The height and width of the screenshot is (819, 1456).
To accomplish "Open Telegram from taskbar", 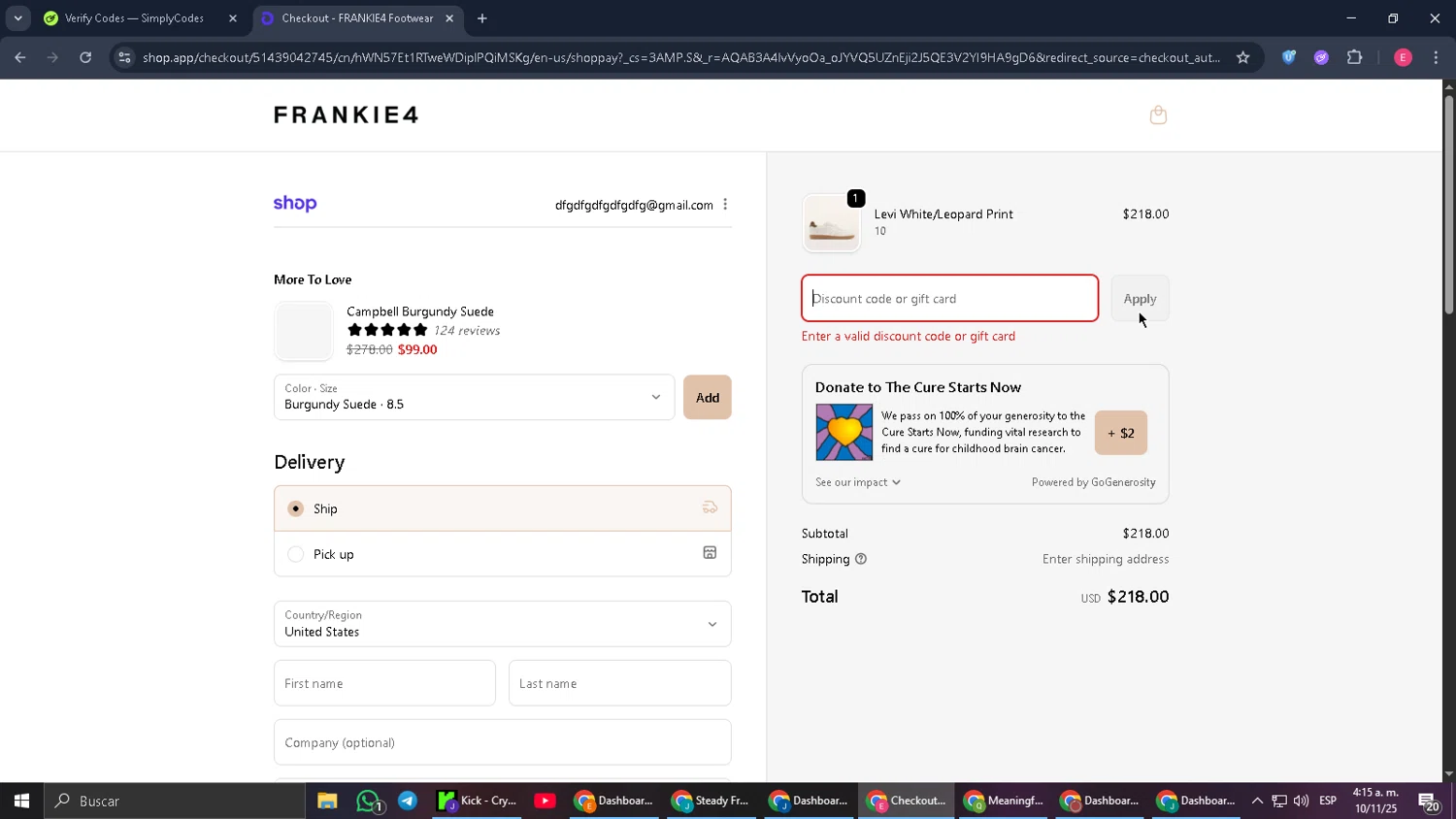I will coord(408,801).
